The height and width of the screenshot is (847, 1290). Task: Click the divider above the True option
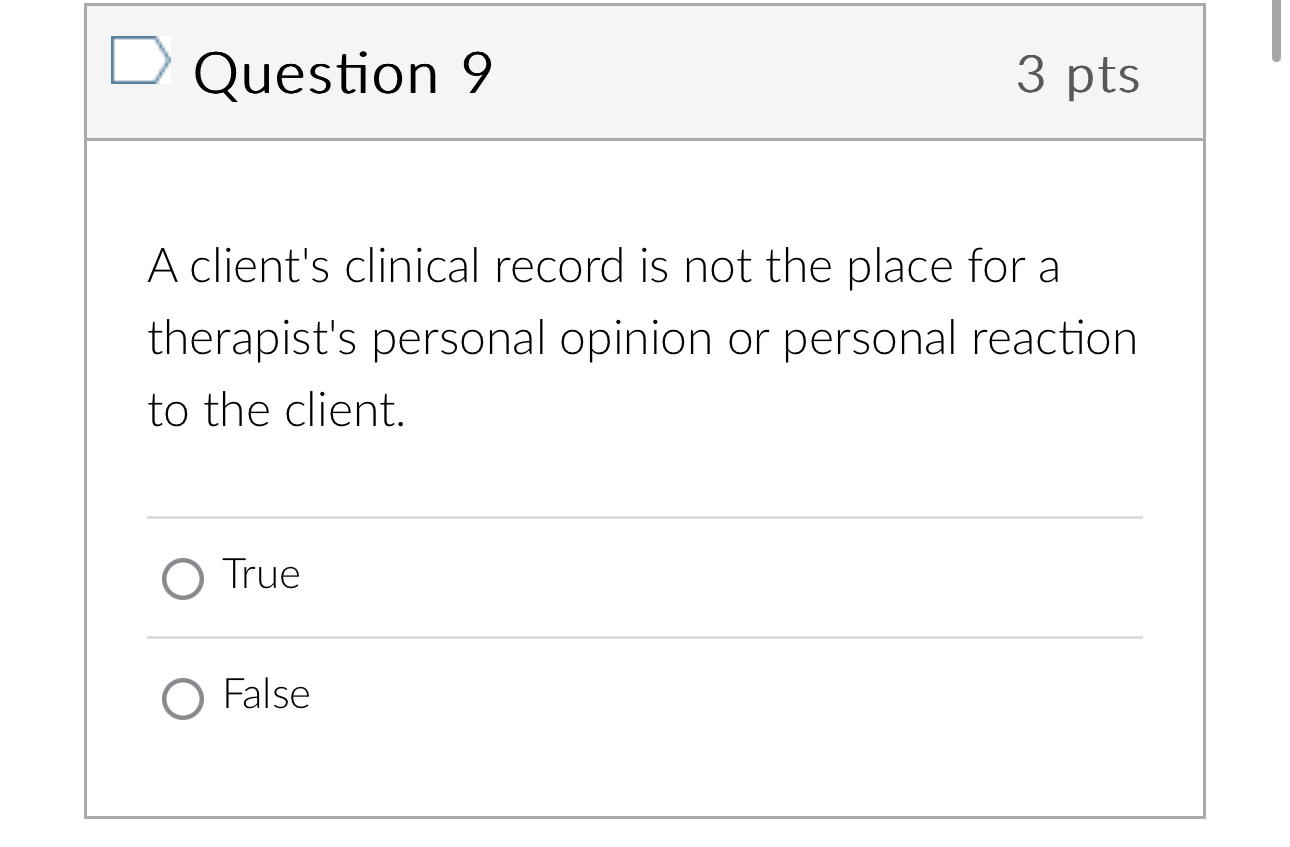(x=645, y=517)
